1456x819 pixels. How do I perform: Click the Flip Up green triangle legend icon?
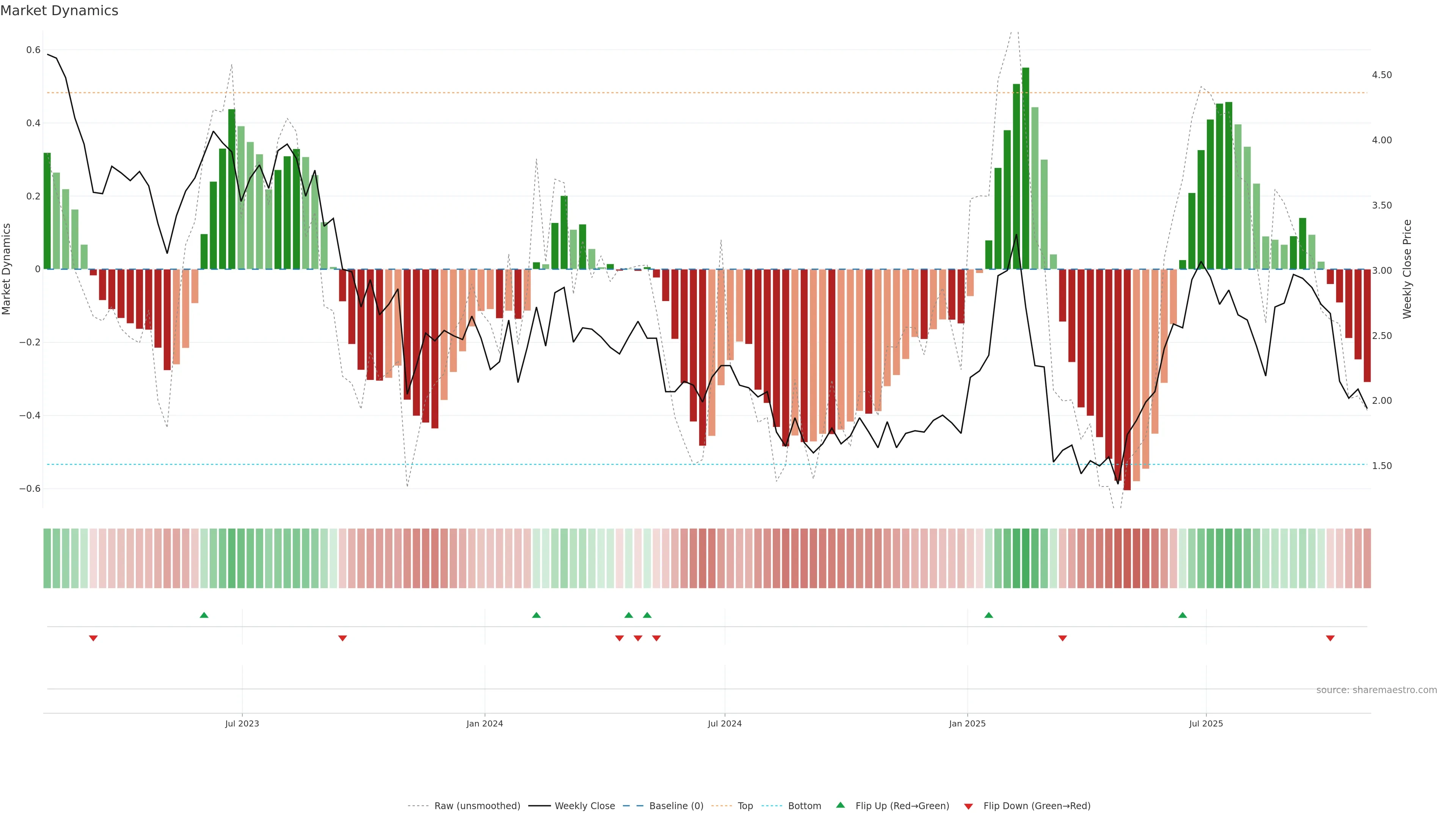pyautogui.click(x=841, y=805)
